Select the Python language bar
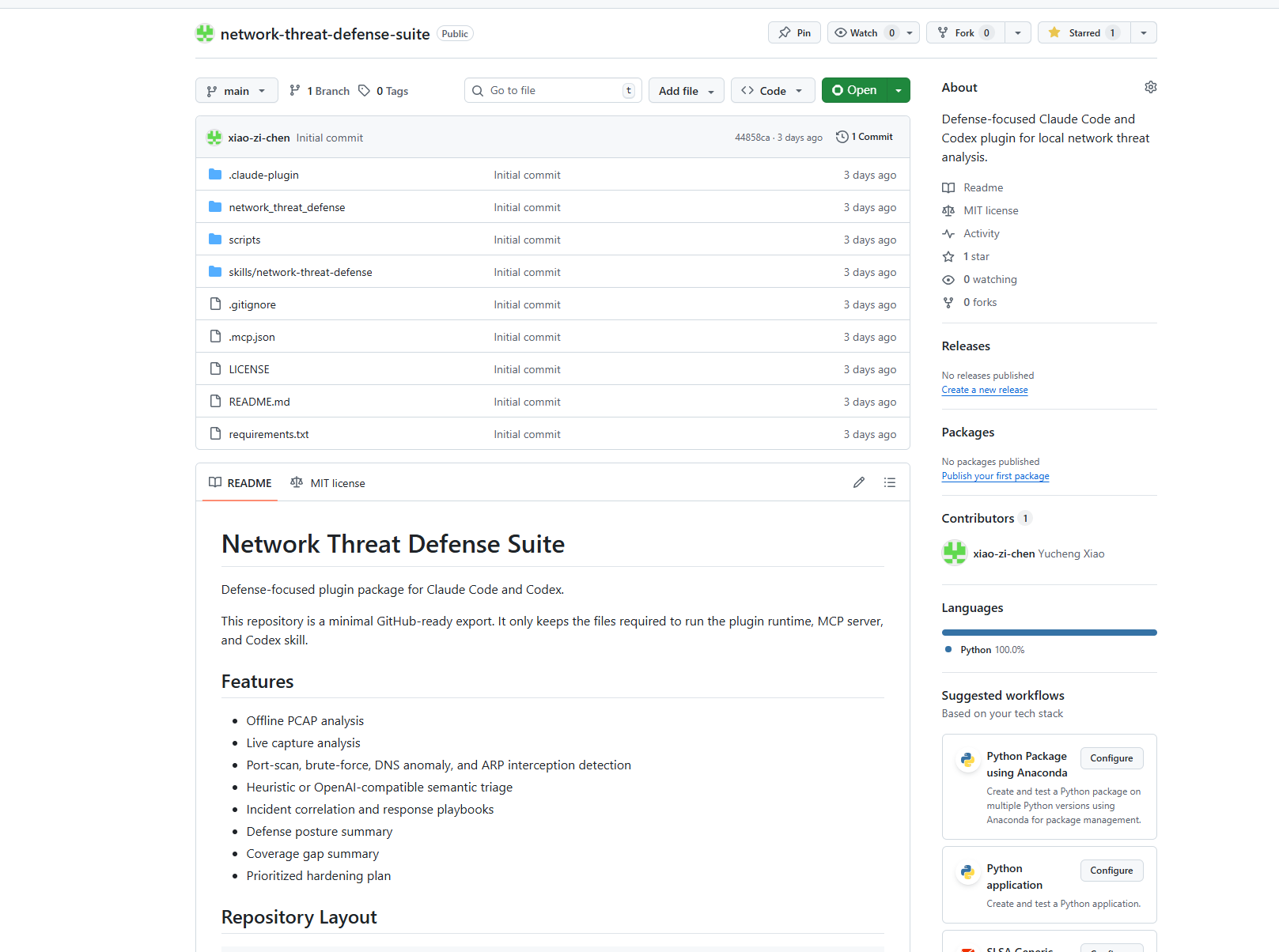Screen dimensions: 1279x952 pos(1049,632)
